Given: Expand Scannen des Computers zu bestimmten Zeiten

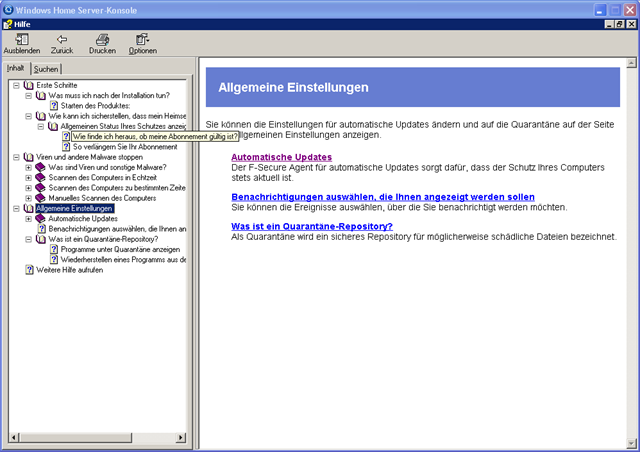Looking at the screenshot, I should click(29, 188).
